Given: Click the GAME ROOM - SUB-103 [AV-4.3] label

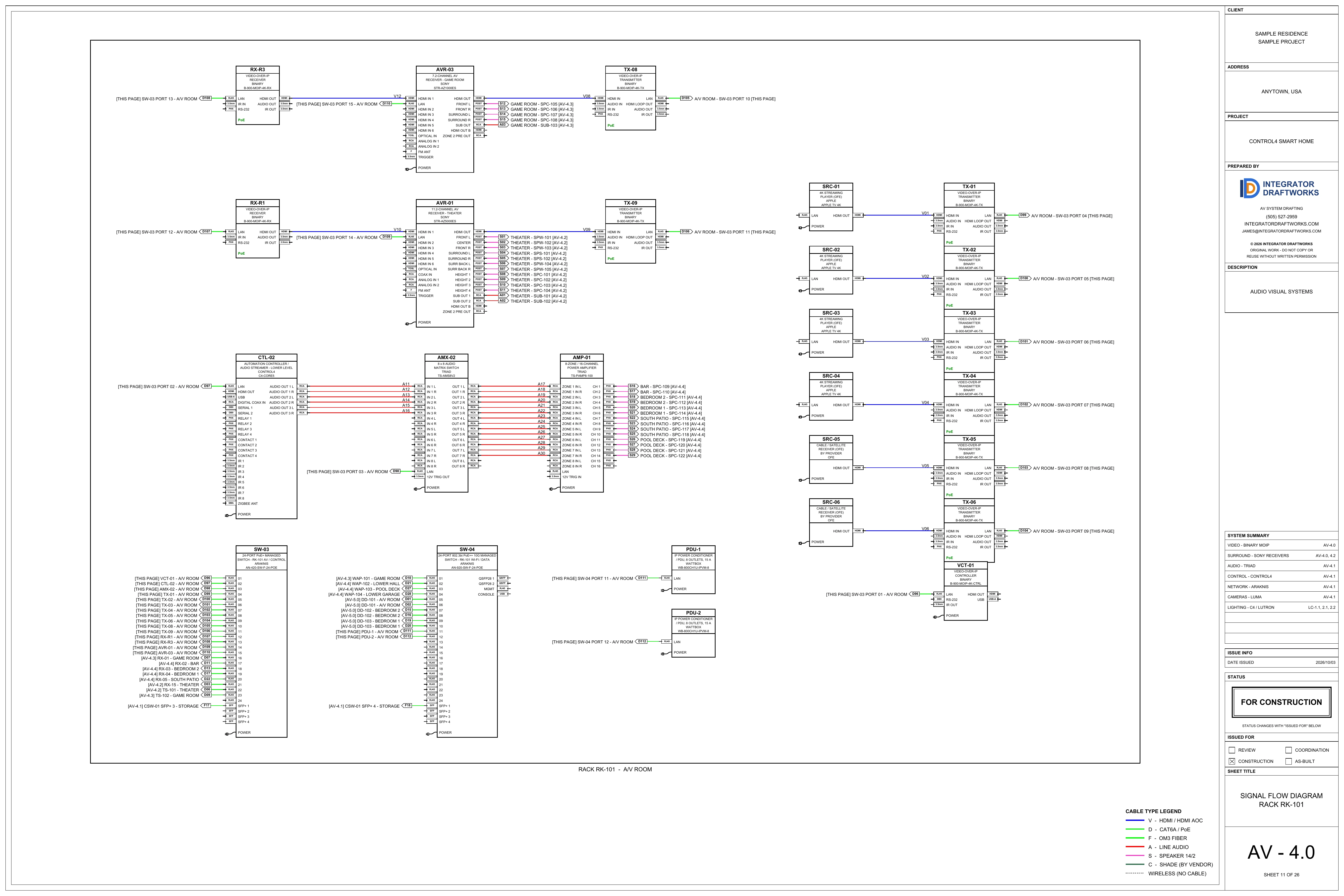Looking at the screenshot, I should click(542, 125).
